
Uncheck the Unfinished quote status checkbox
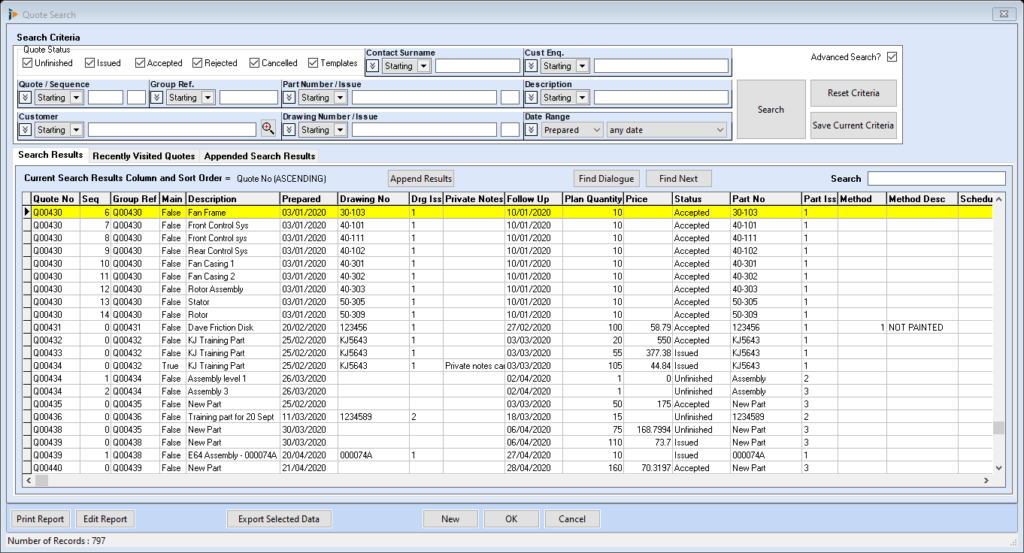(27, 63)
